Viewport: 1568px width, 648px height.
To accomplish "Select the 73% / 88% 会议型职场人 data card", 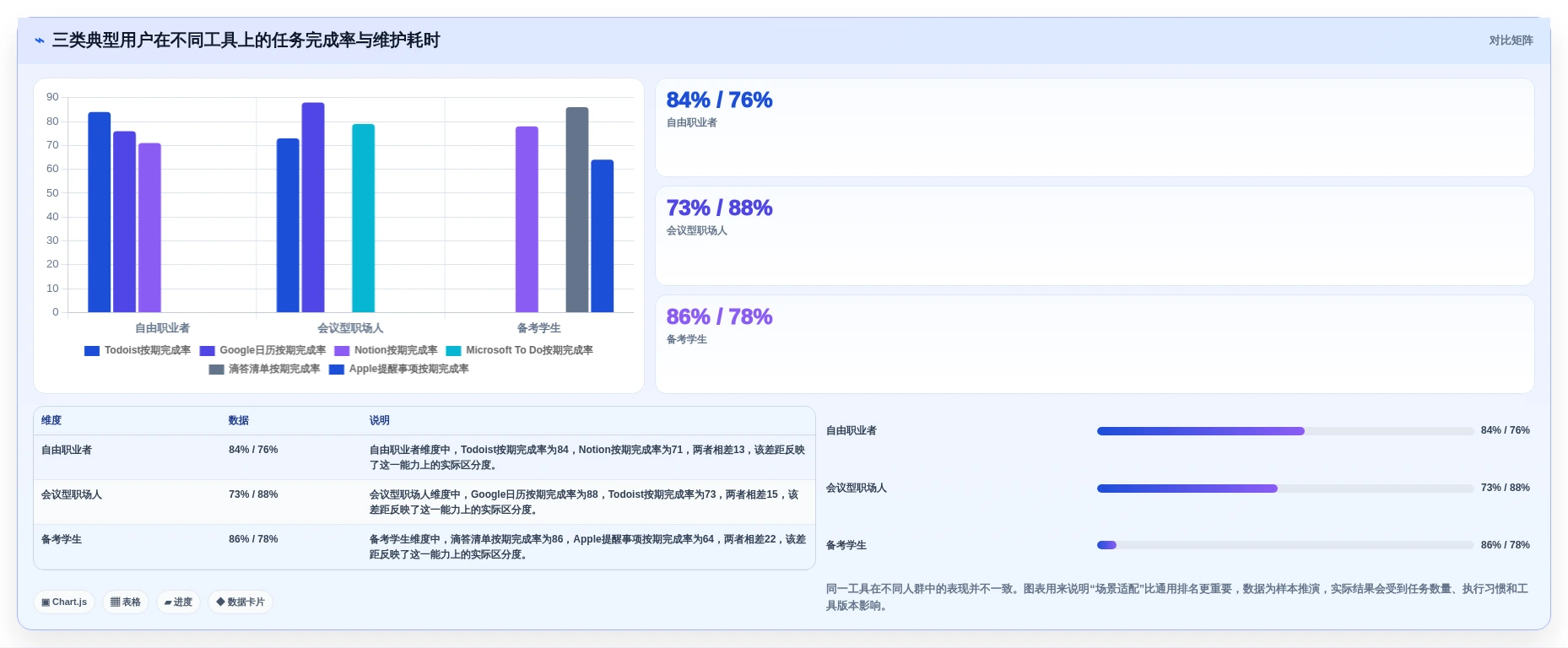I will pos(1095,235).
